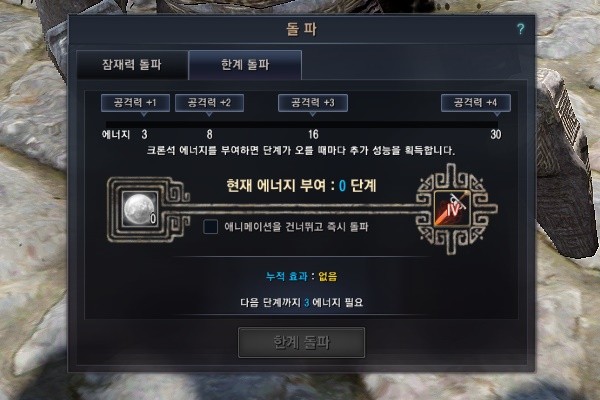Click the 돌파 window title

click(x=302, y=29)
